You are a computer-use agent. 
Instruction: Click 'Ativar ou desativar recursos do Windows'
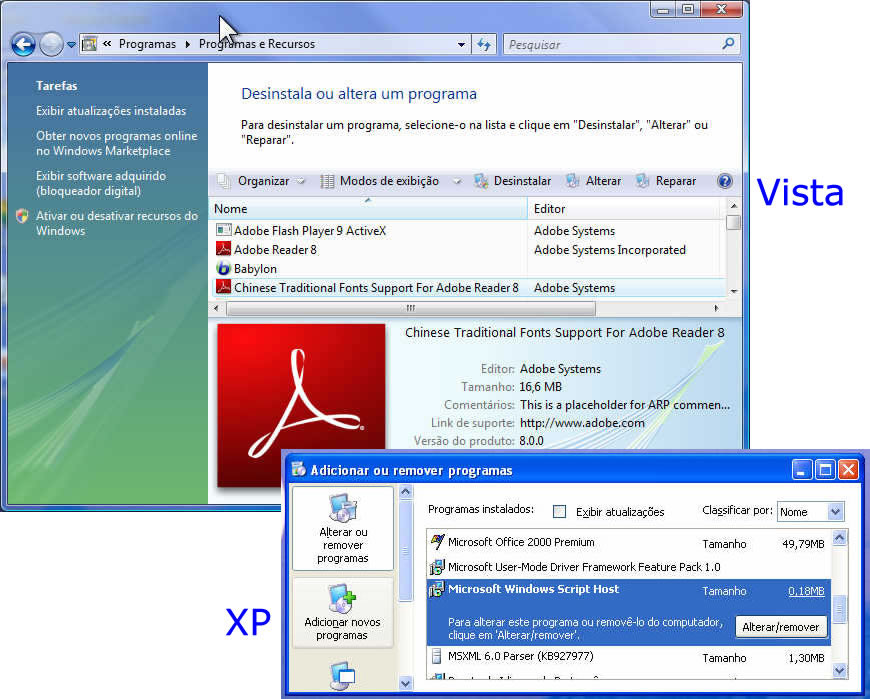pyautogui.click(x=116, y=223)
